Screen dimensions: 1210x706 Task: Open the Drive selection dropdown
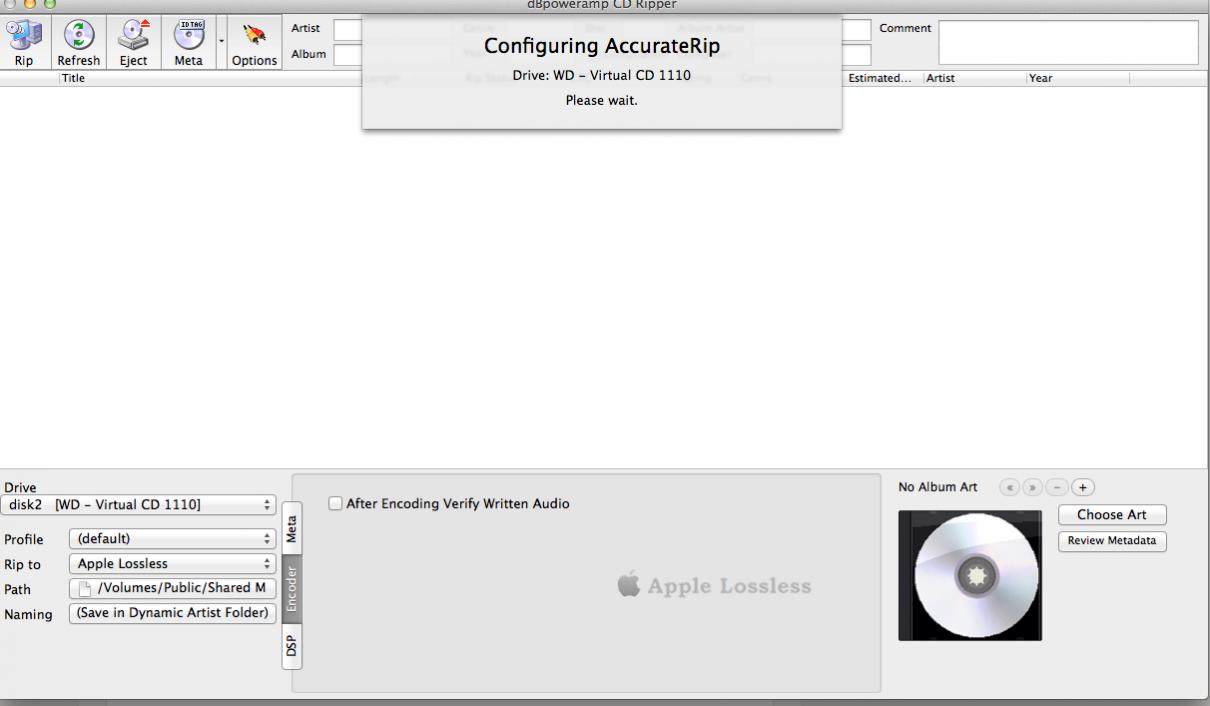click(138, 505)
